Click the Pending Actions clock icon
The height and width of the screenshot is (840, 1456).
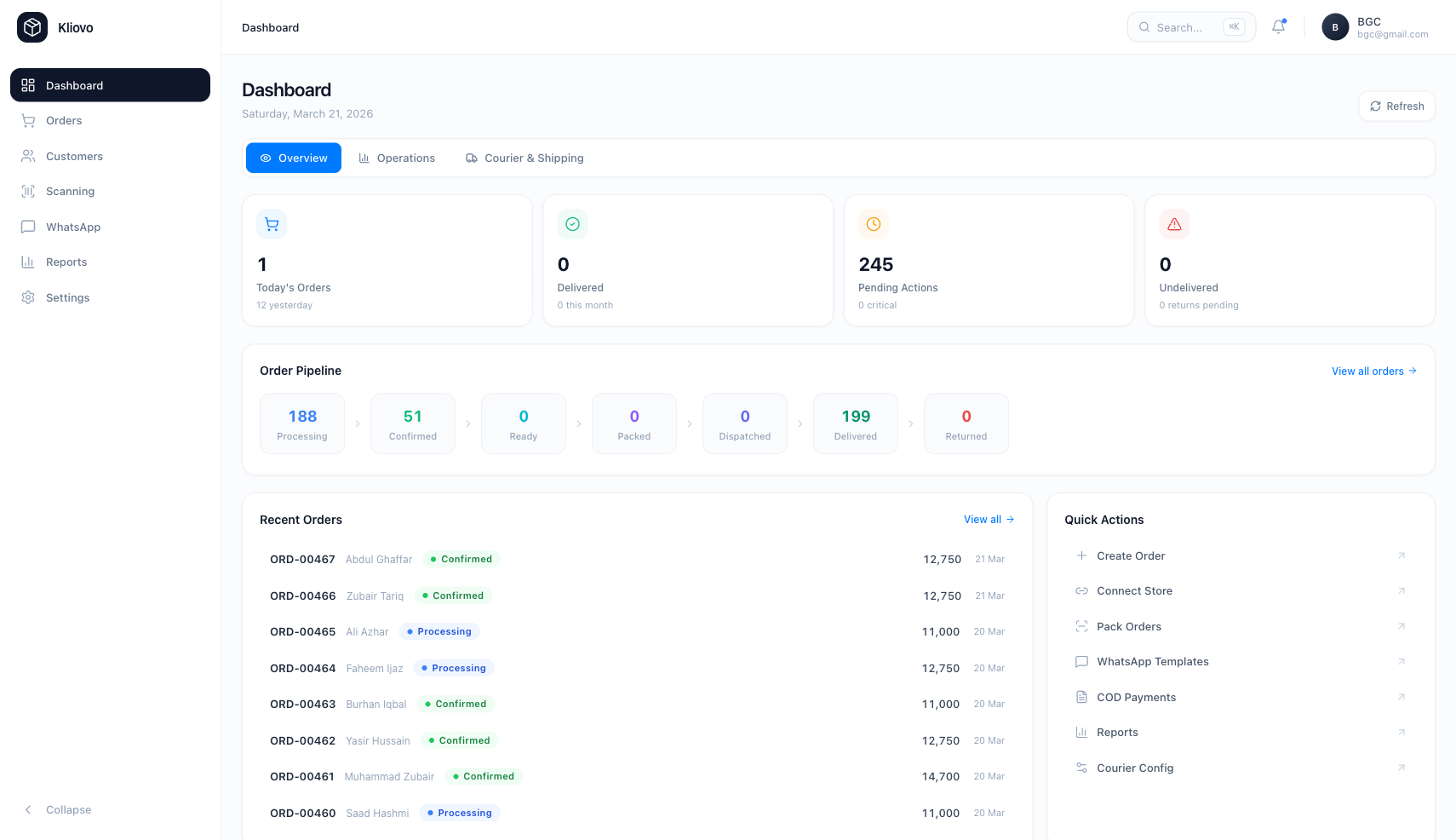873,225
